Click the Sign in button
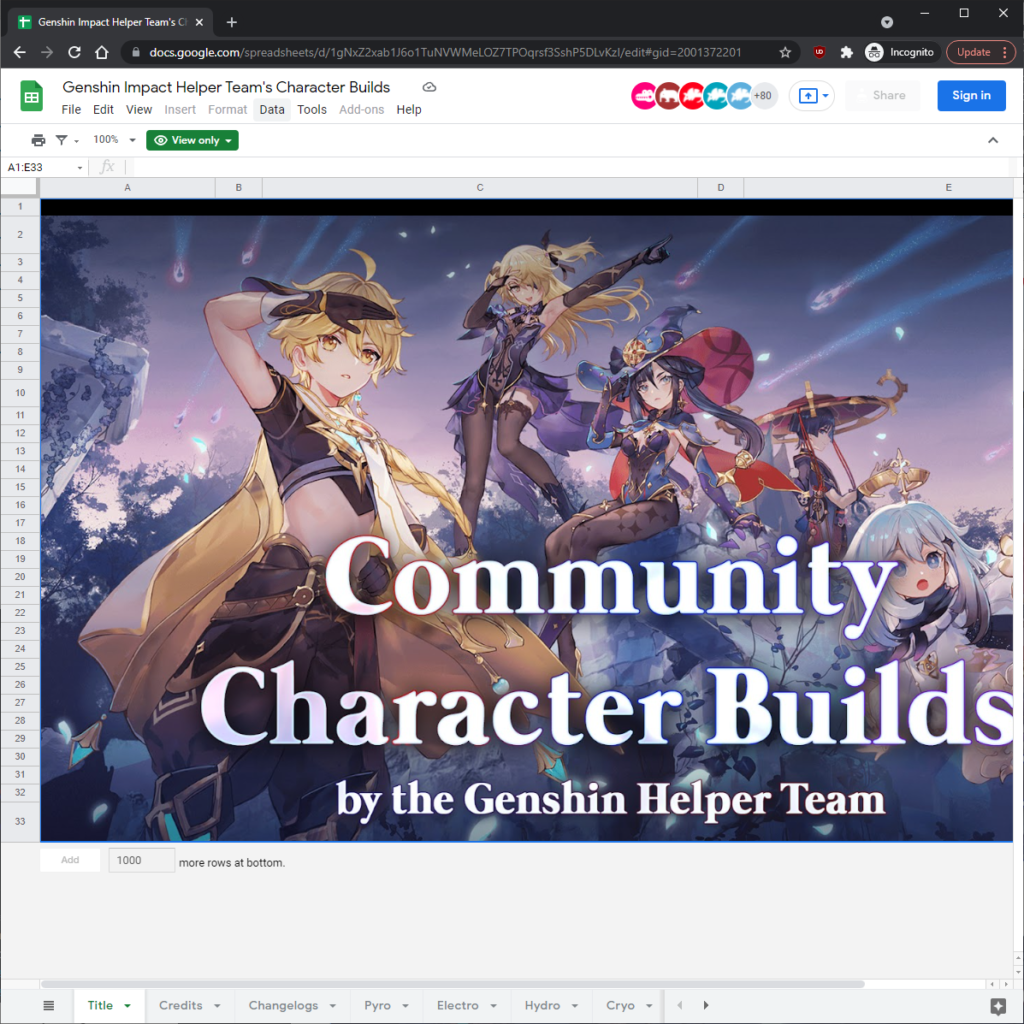 tap(971, 95)
